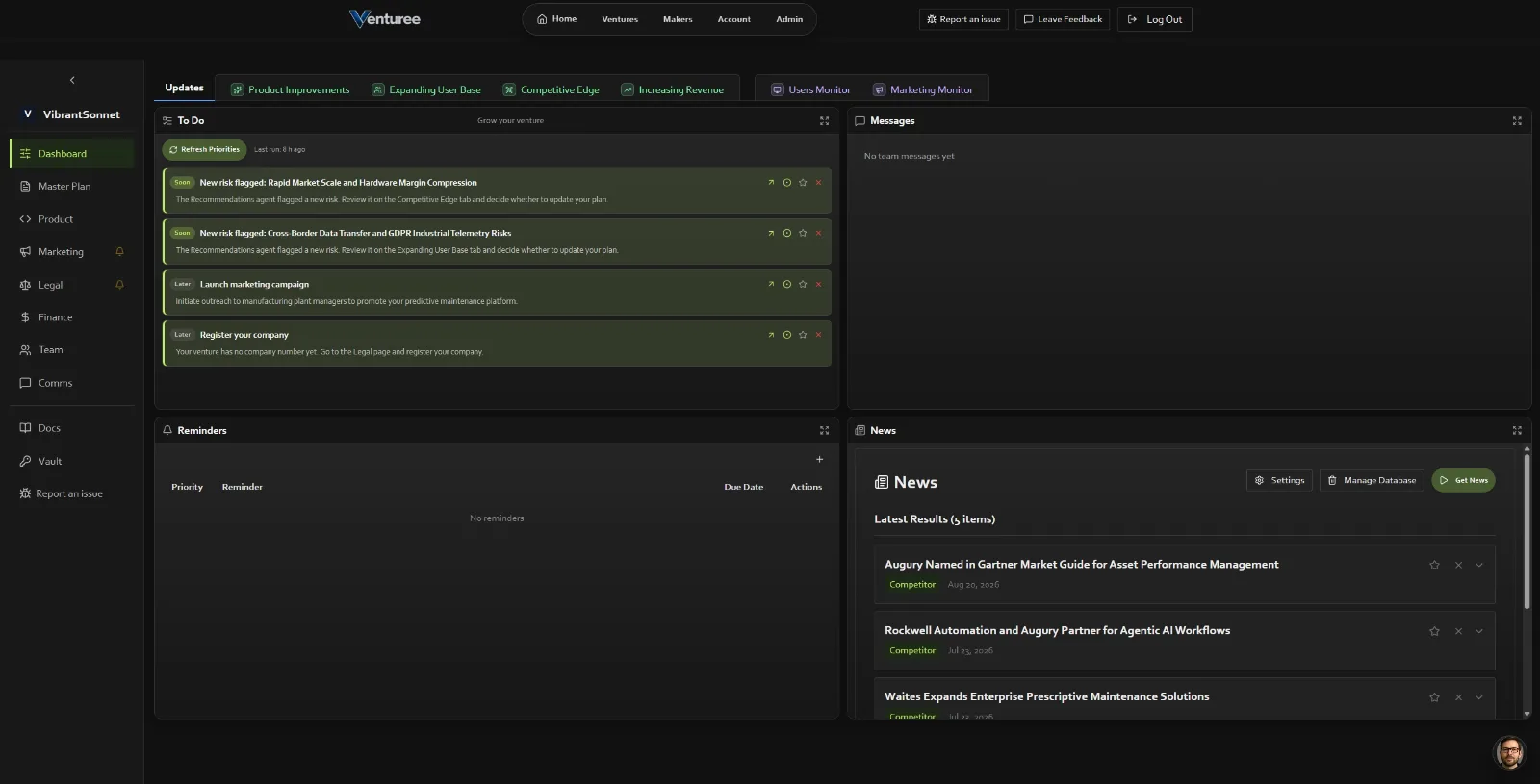Add a reminder with the plus icon
The width and height of the screenshot is (1540, 784).
pos(820,460)
